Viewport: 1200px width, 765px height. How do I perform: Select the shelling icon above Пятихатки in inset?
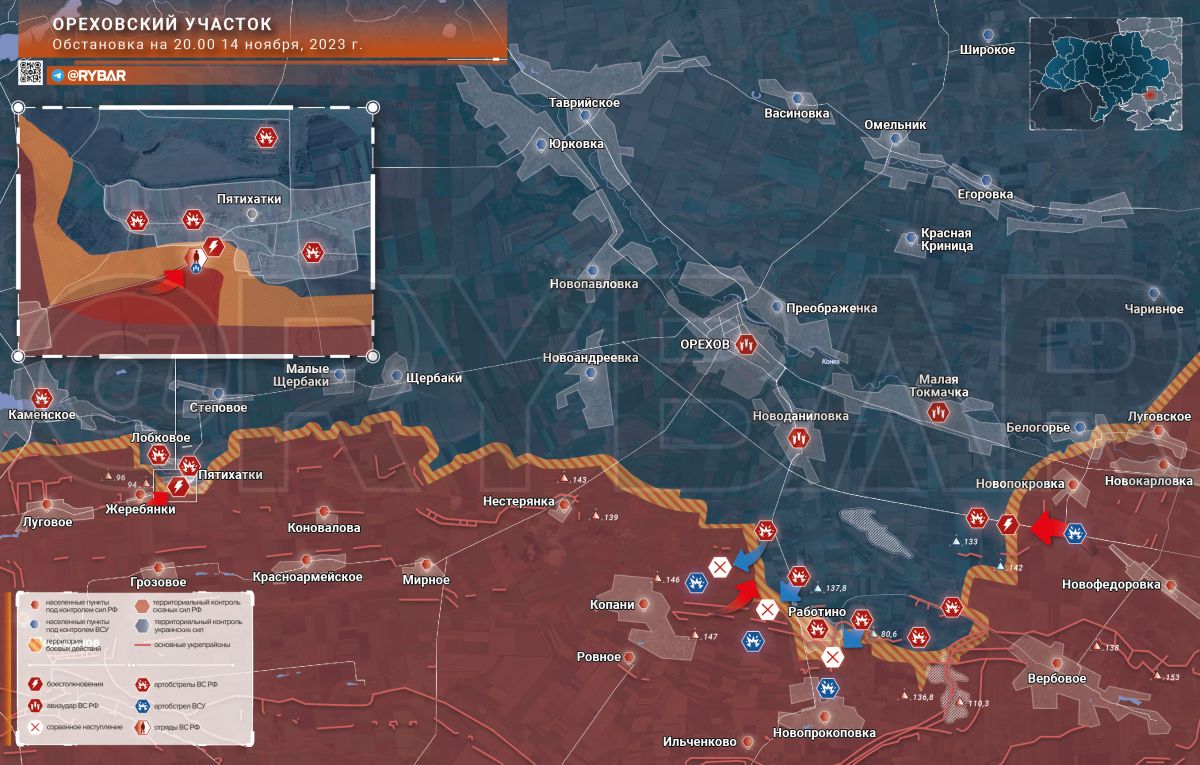tap(266, 137)
